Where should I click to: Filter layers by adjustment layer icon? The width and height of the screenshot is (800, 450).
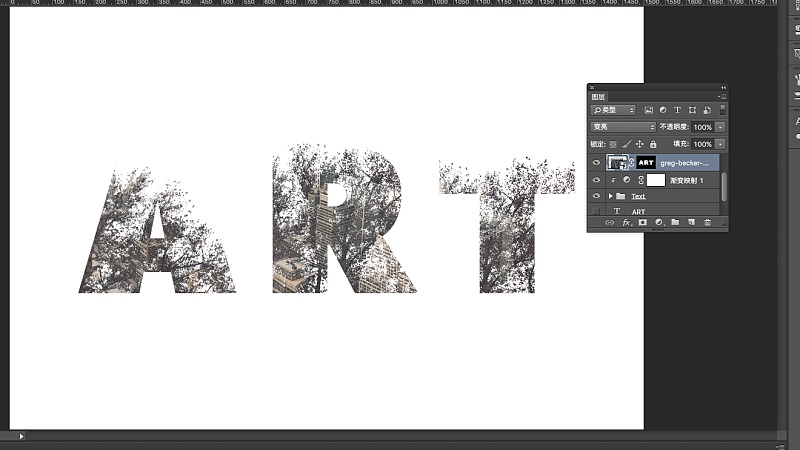663,110
